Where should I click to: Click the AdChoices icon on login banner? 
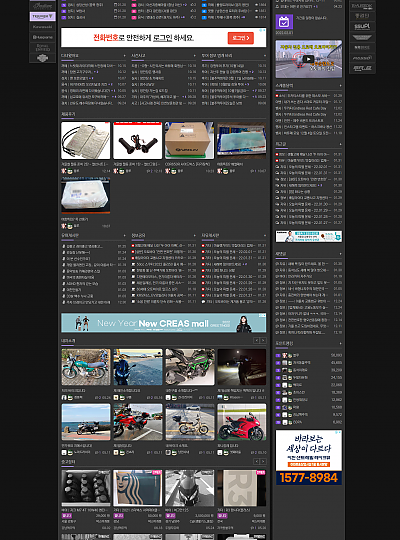pos(264,30)
